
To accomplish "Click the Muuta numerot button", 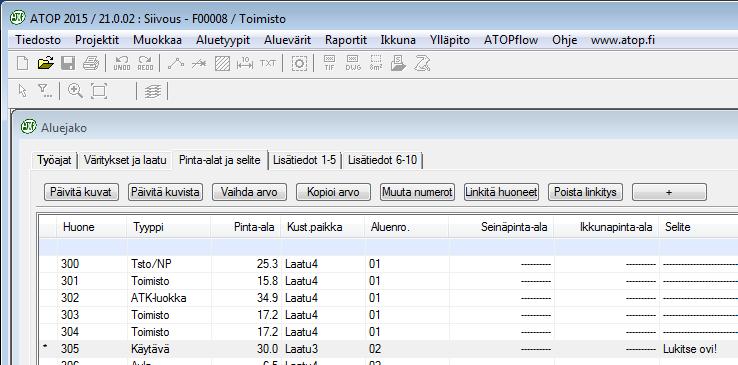I will (x=417, y=192).
